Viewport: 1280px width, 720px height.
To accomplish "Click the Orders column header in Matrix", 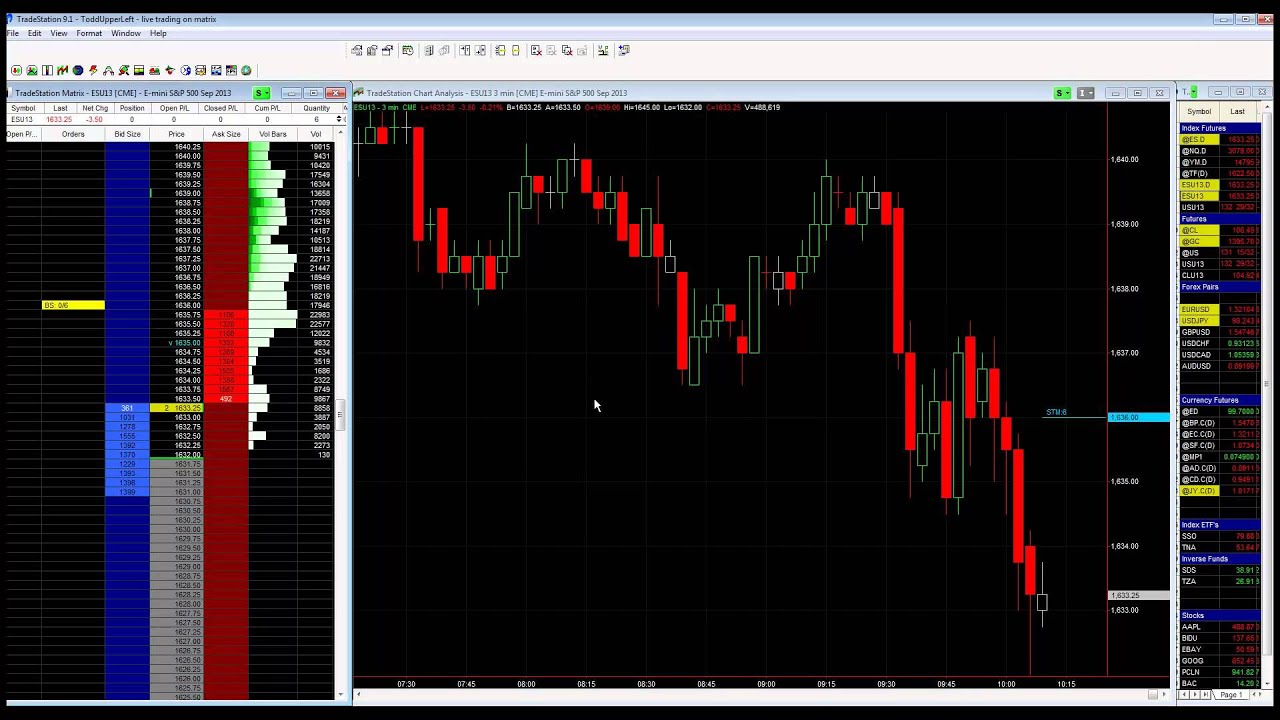I will click(73, 134).
